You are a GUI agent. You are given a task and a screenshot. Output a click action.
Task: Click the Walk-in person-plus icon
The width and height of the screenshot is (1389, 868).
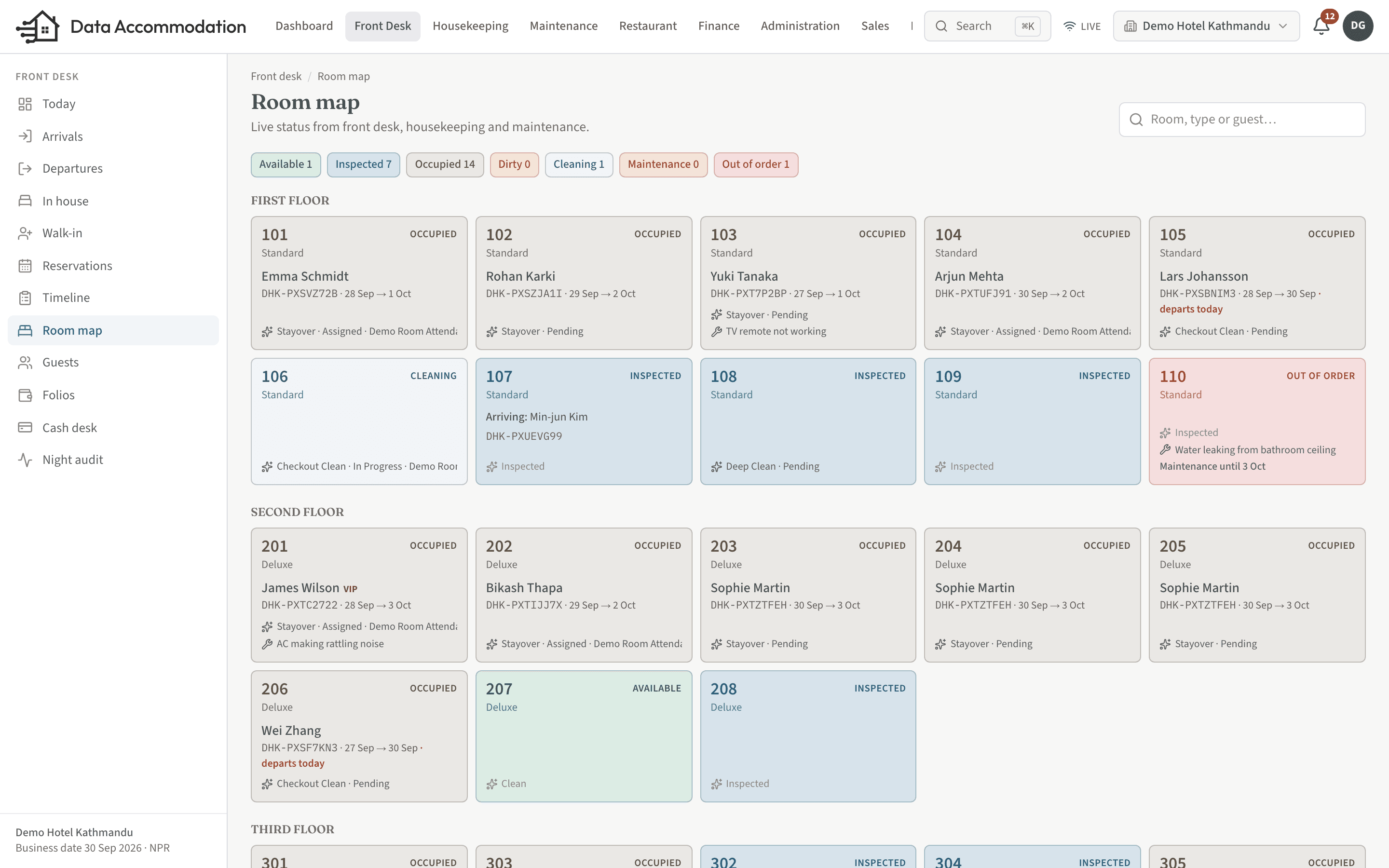click(25, 233)
